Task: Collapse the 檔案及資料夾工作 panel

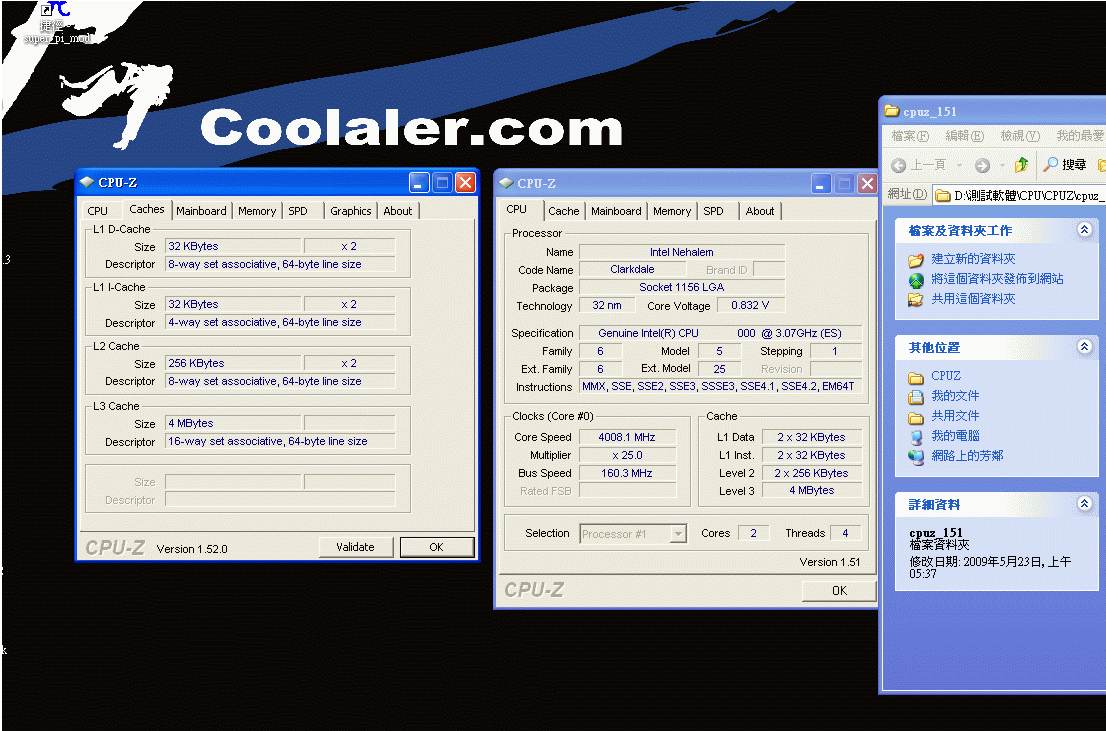Action: (1085, 229)
